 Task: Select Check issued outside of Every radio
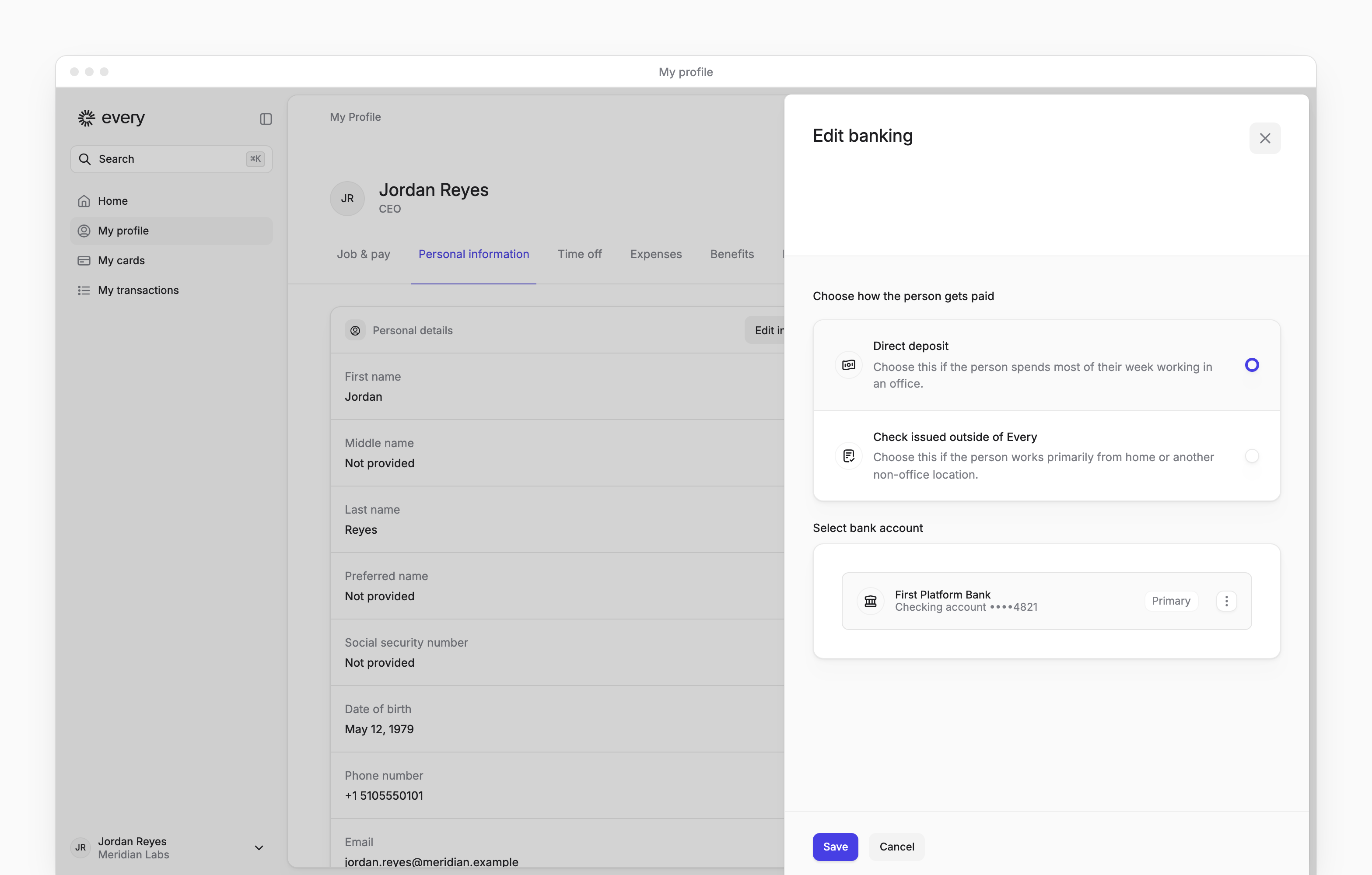(1251, 456)
